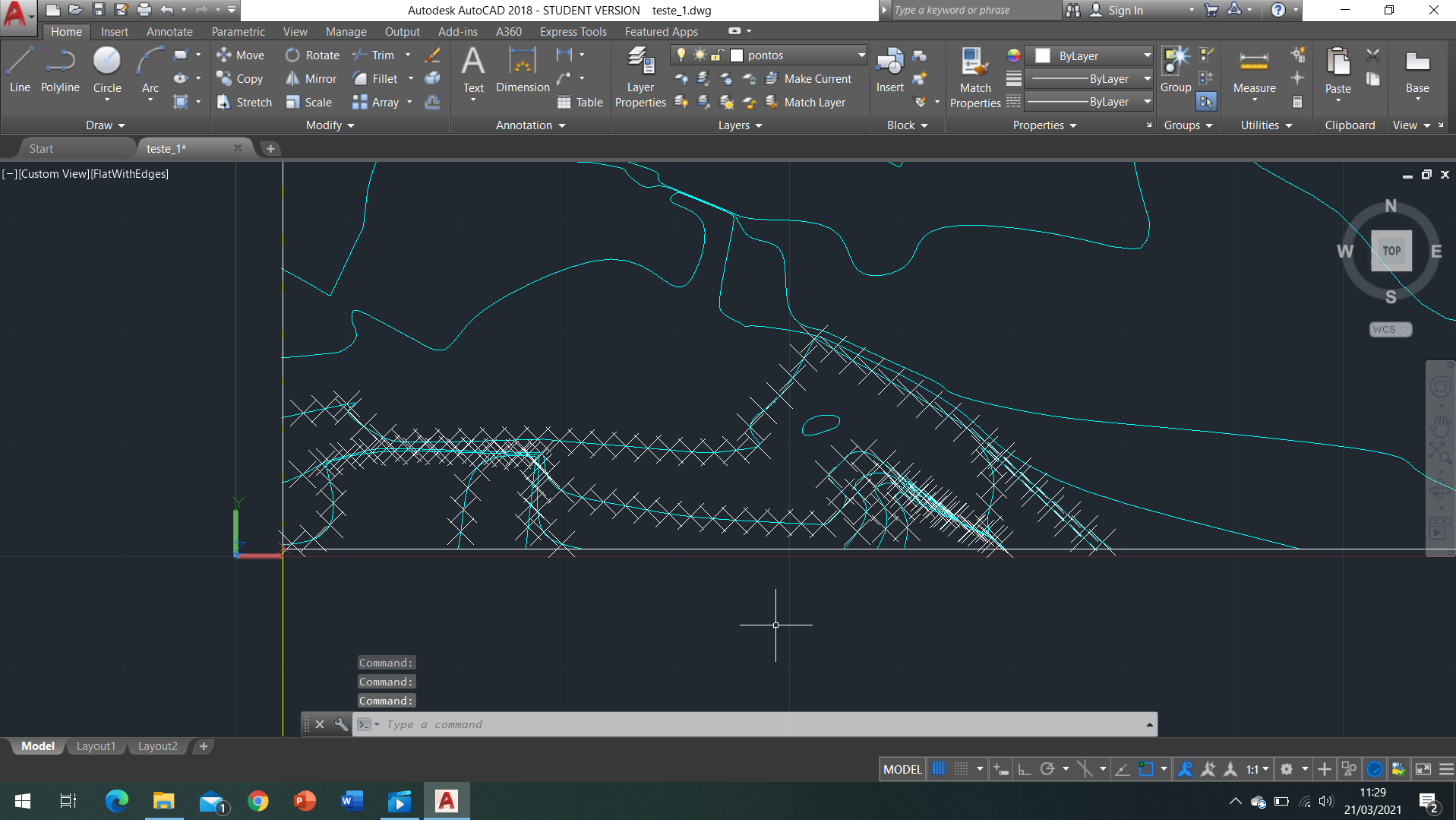Activate the Polyline tool
The width and height of the screenshot is (1456, 820).
coord(60,70)
